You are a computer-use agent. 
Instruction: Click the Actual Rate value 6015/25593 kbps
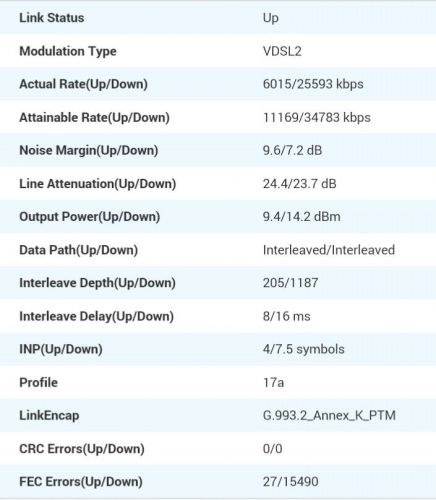pyautogui.click(x=313, y=84)
